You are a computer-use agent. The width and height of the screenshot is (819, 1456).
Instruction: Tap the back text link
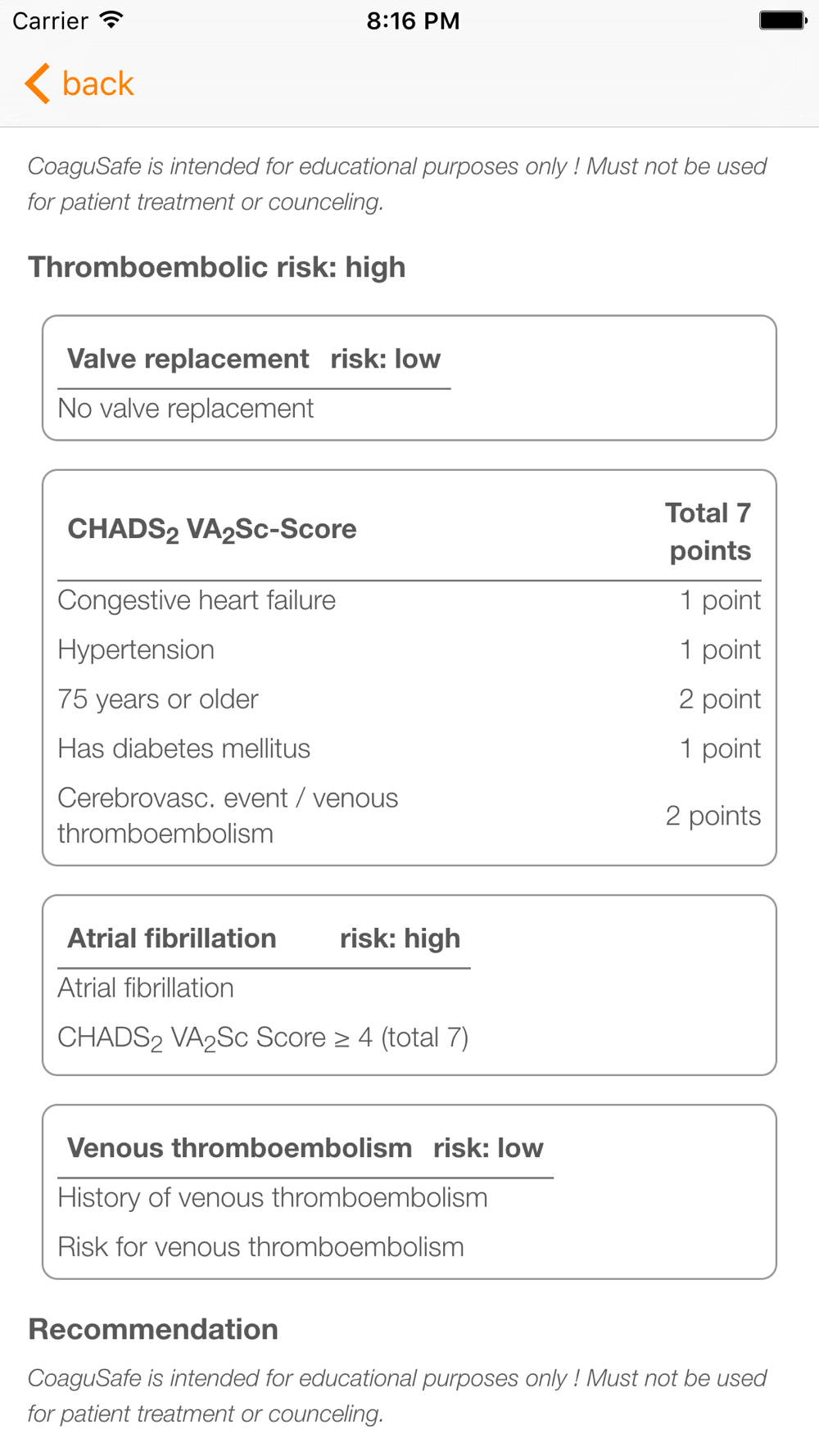(97, 84)
